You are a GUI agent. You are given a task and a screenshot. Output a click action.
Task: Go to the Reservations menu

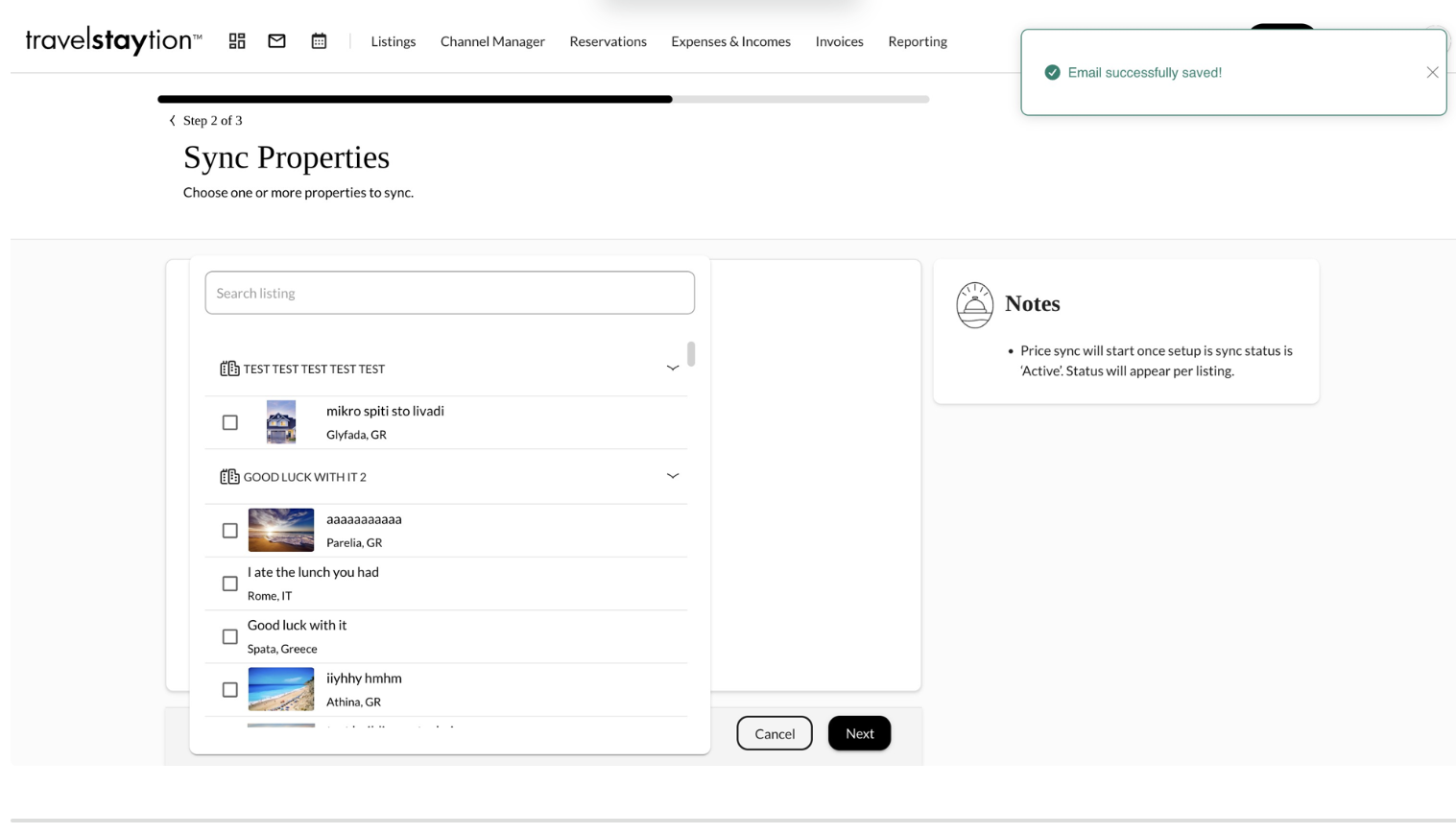coord(608,41)
